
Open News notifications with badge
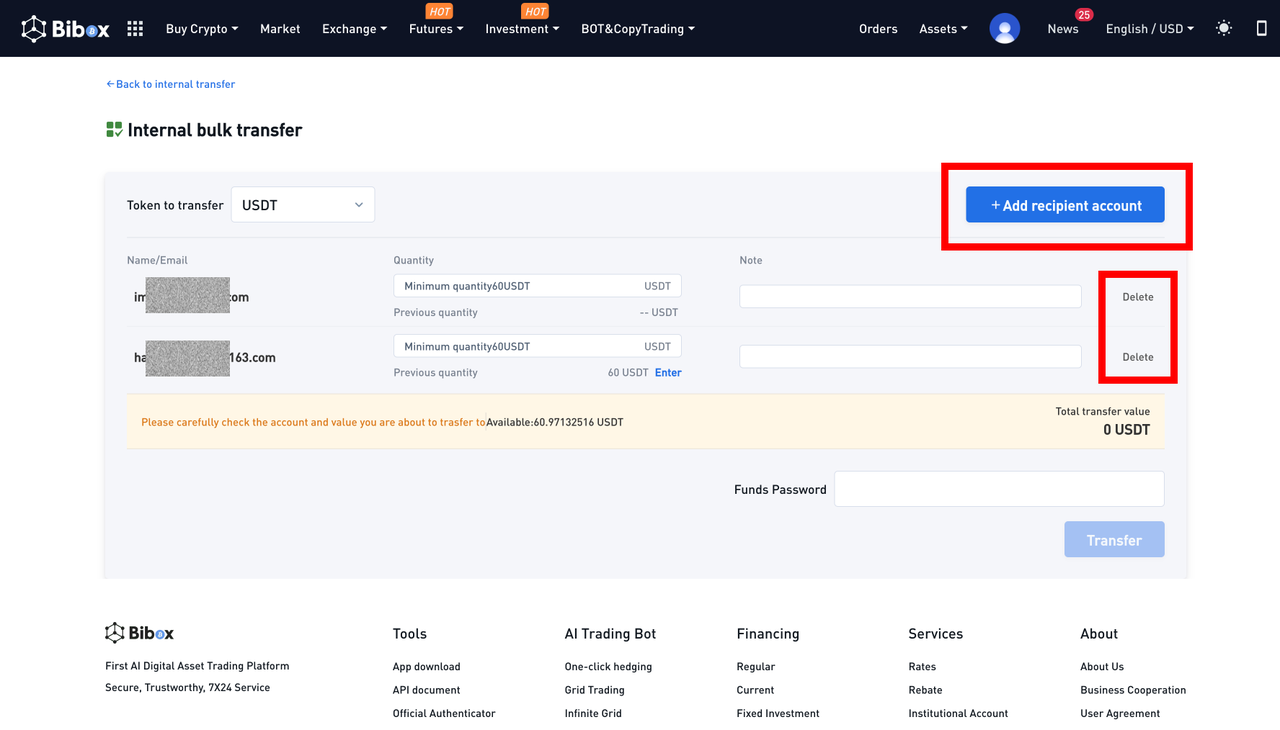pyautogui.click(x=1063, y=29)
